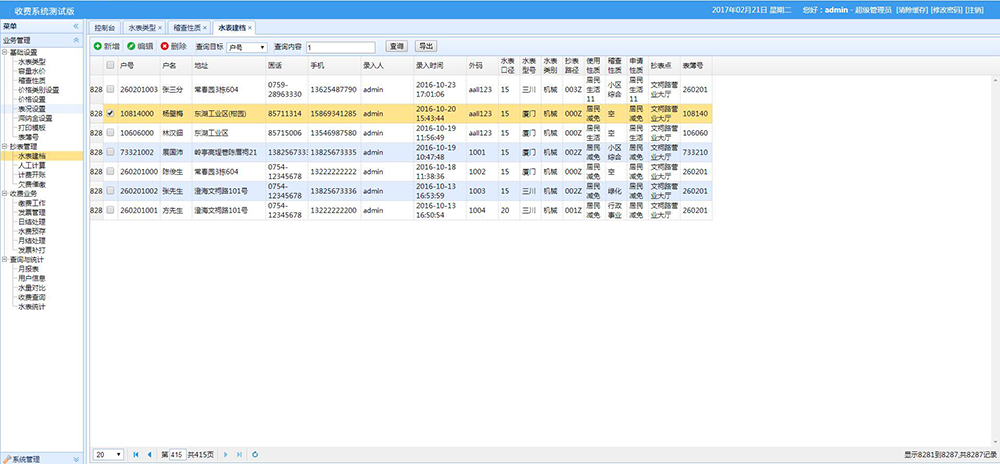Go to next page of the grid

(x=226, y=454)
